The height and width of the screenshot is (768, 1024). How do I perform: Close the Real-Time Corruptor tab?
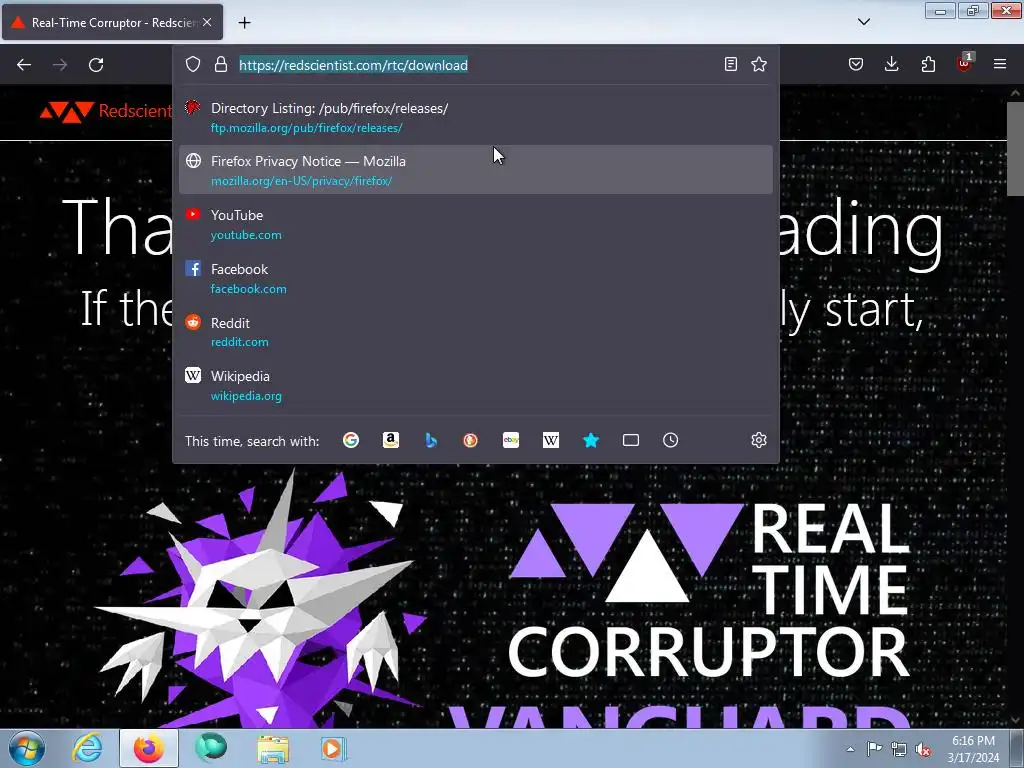[207, 22]
